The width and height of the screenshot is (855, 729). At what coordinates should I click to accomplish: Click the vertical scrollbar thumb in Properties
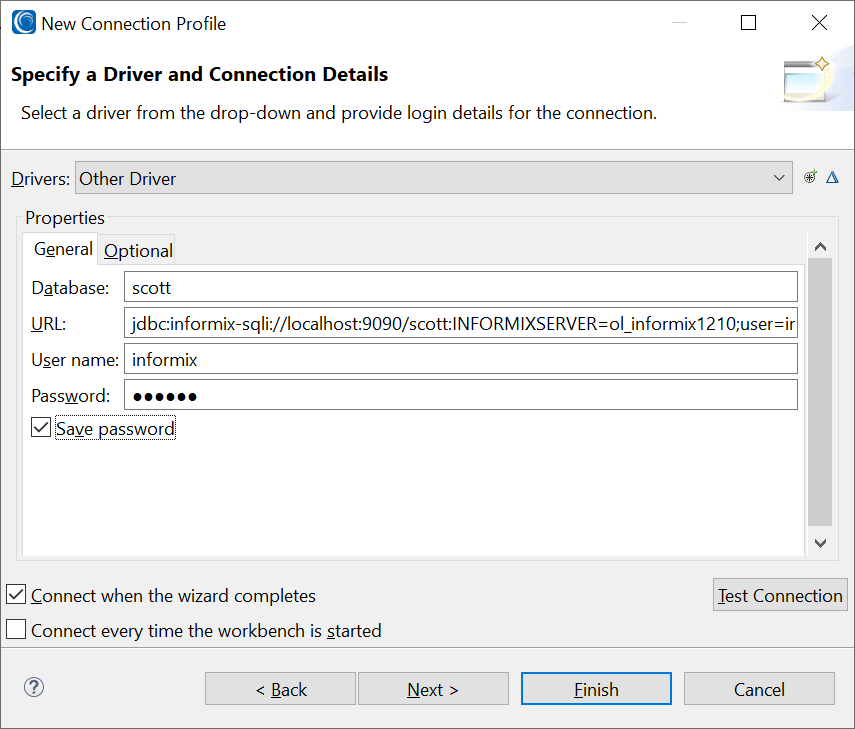pyautogui.click(x=820, y=392)
